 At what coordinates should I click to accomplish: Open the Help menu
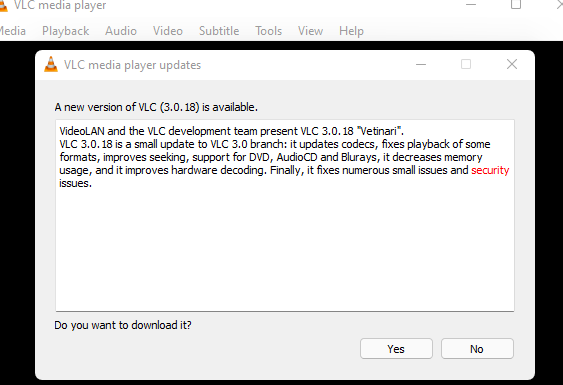(x=351, y=31)
